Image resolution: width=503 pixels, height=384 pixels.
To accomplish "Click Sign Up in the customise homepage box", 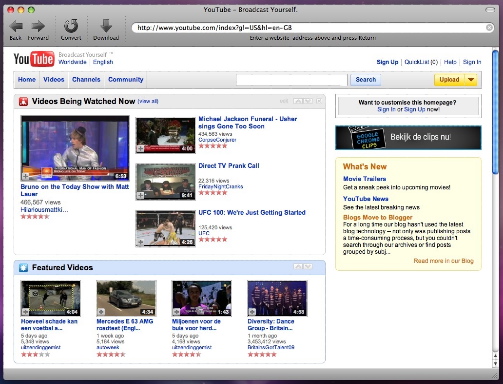I will [x=414, y=109].
